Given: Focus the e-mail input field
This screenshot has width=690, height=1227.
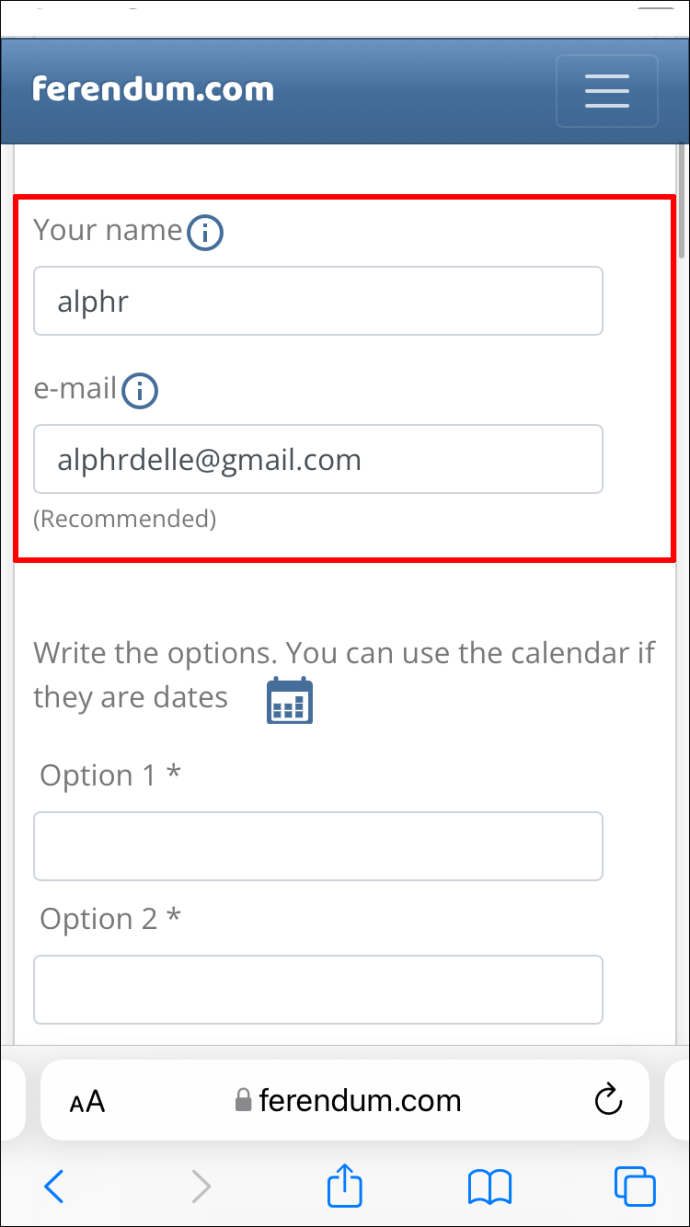Looking at the screenshot, I should tap(318, 459).
